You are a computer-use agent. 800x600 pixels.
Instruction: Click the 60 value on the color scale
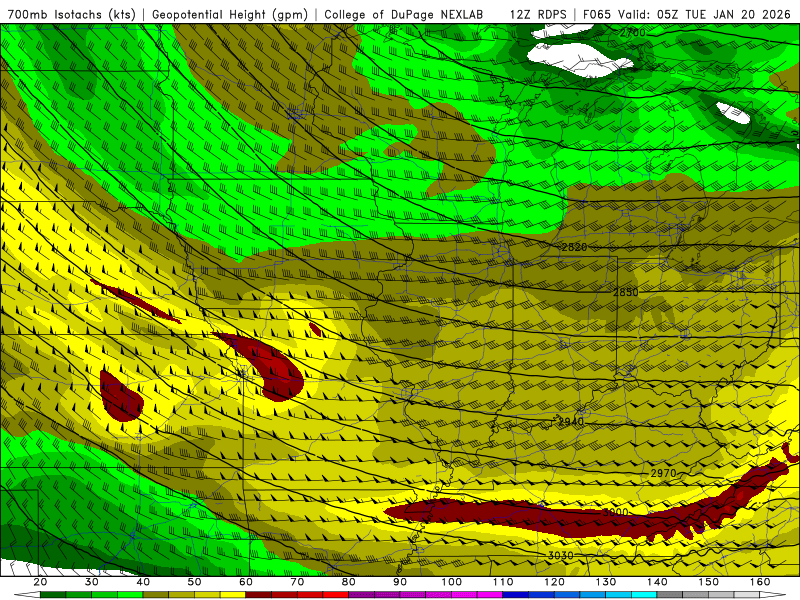pos(246,582)
